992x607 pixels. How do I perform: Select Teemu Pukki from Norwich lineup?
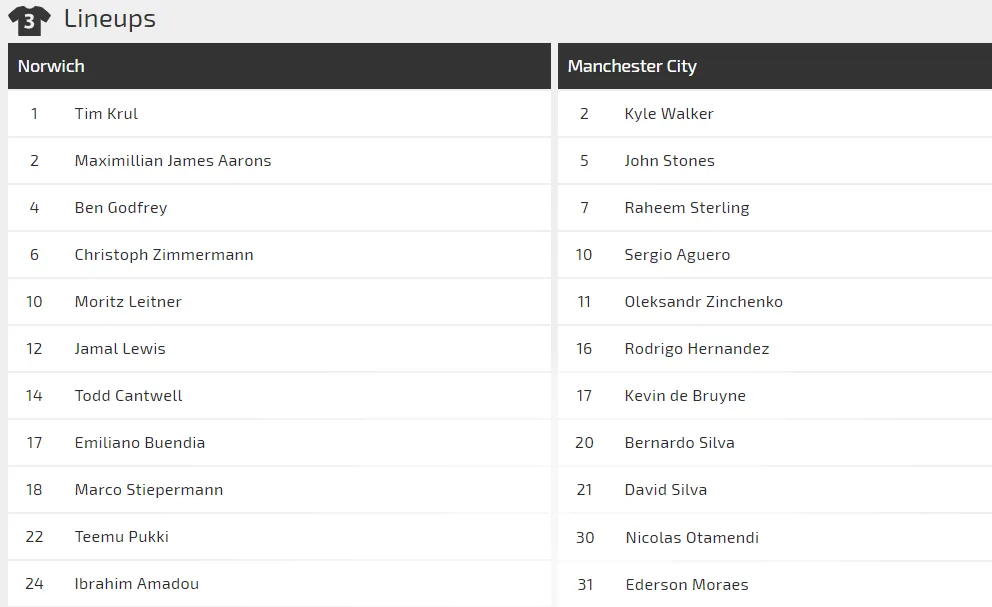point(121,536)
